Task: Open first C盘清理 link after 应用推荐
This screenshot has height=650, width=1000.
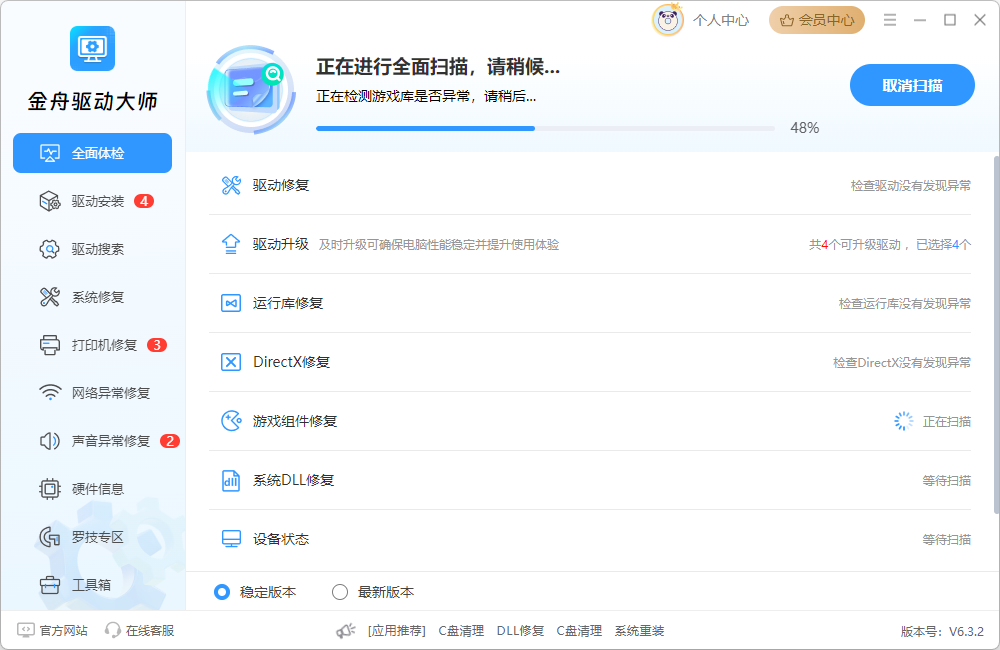Action: pos(461,631)
